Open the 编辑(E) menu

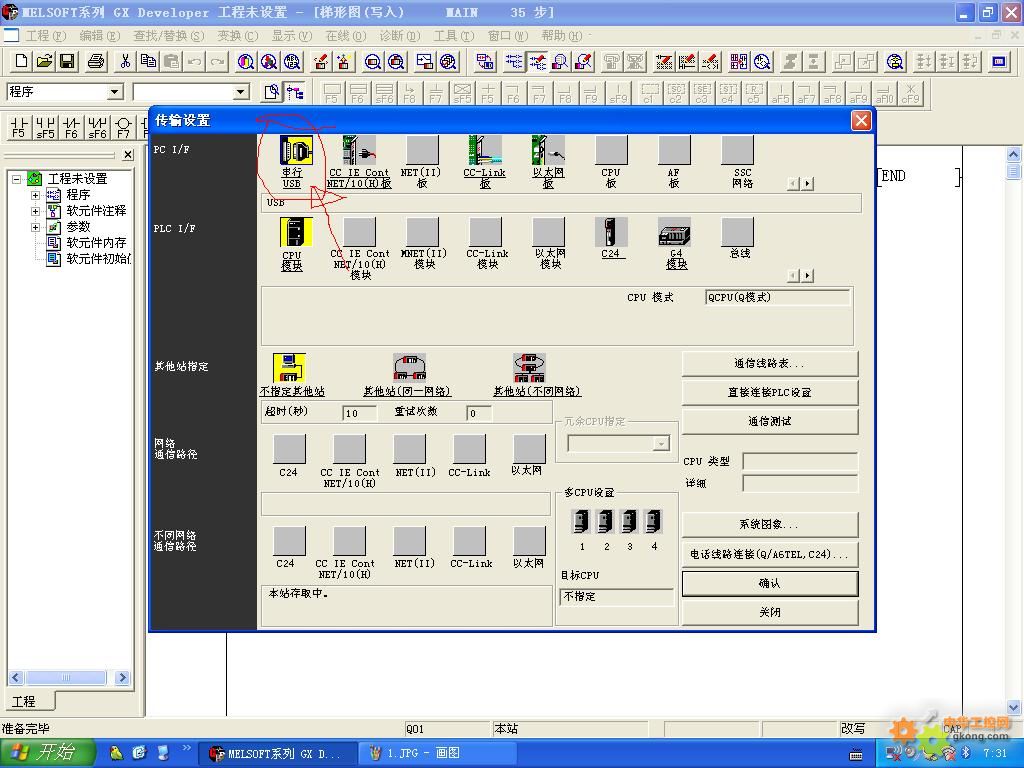99,36
